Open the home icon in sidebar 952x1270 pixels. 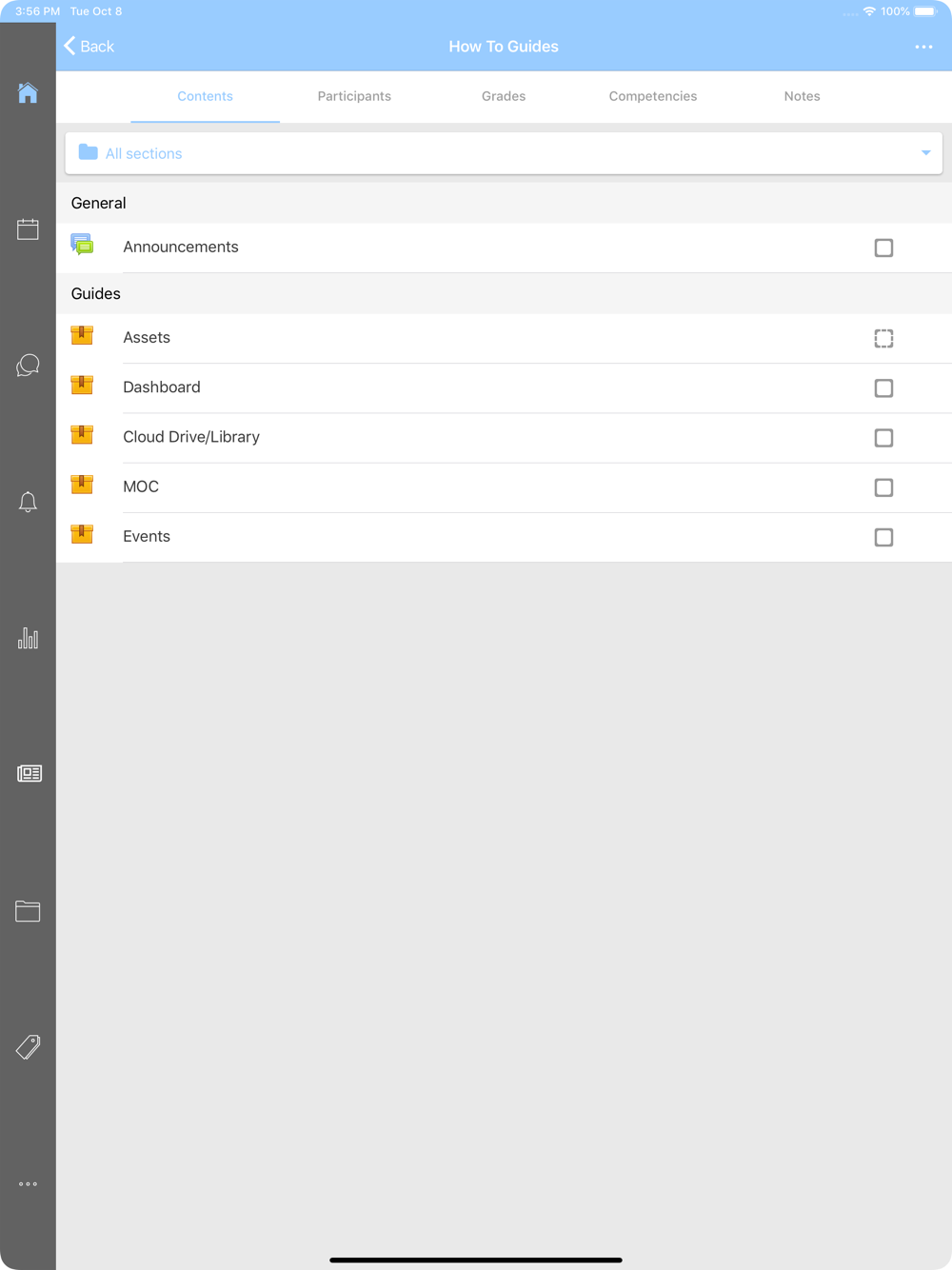pyautogui.click(x=28, y=92)
